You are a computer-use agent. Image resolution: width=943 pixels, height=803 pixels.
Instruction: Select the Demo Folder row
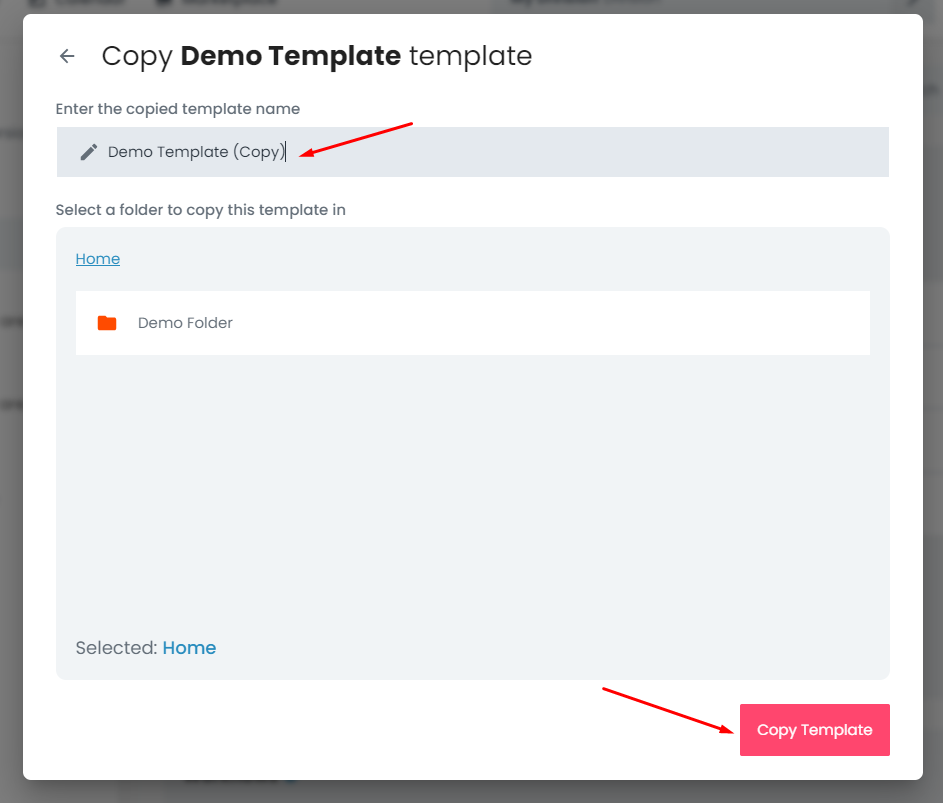point(473,323)
